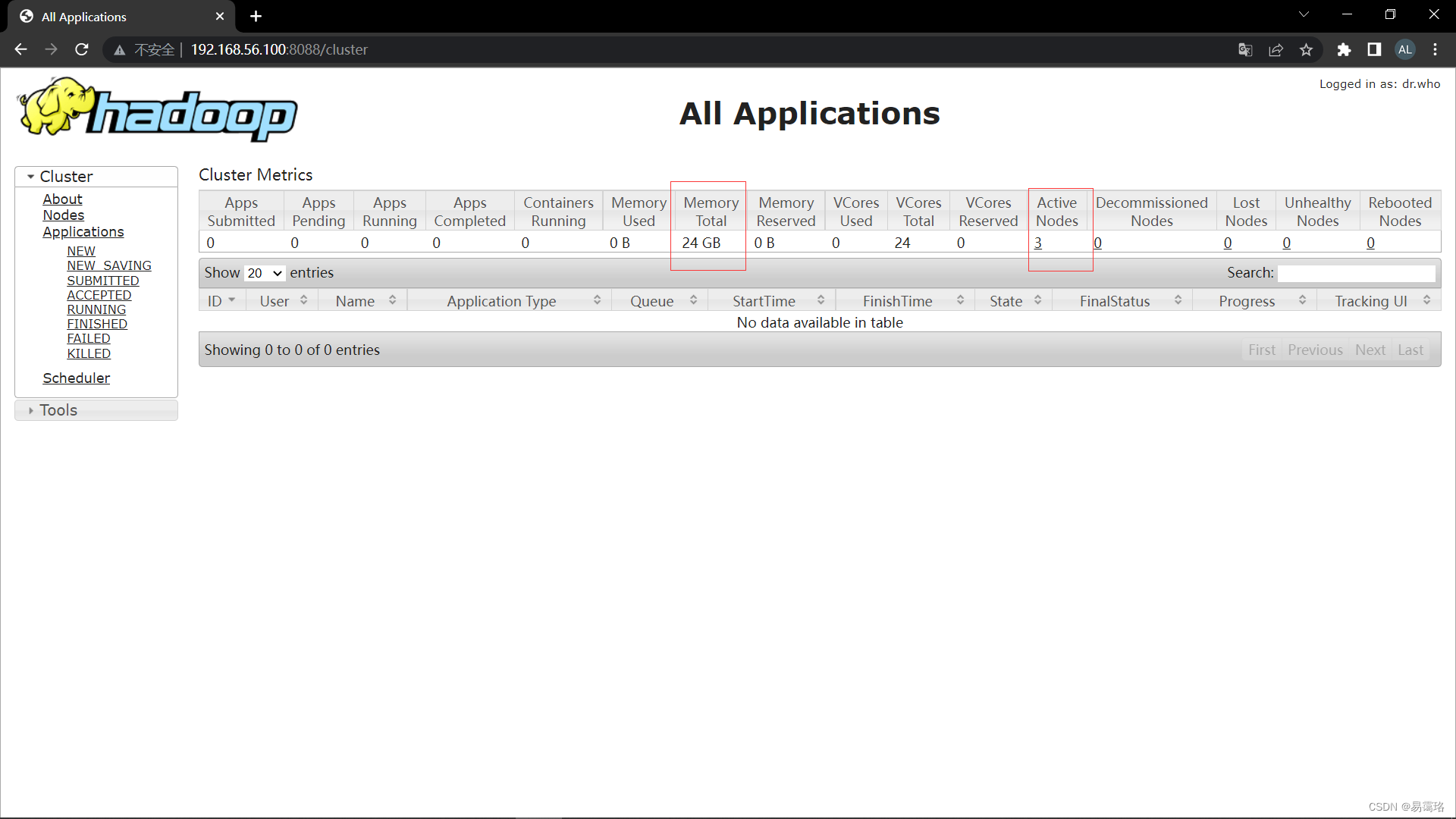The width and height of the screenshot is (1456, 819).
Task: Click the share page icon
Action: (x=1276, y=49)
